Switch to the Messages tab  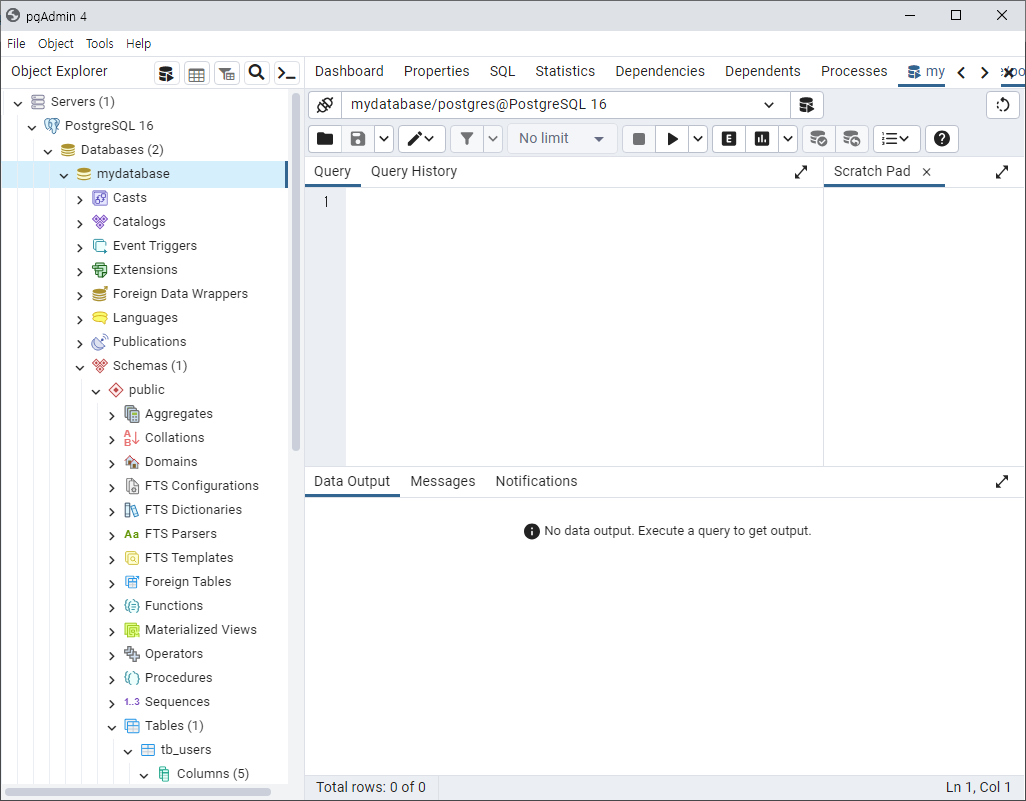(443, 482)
